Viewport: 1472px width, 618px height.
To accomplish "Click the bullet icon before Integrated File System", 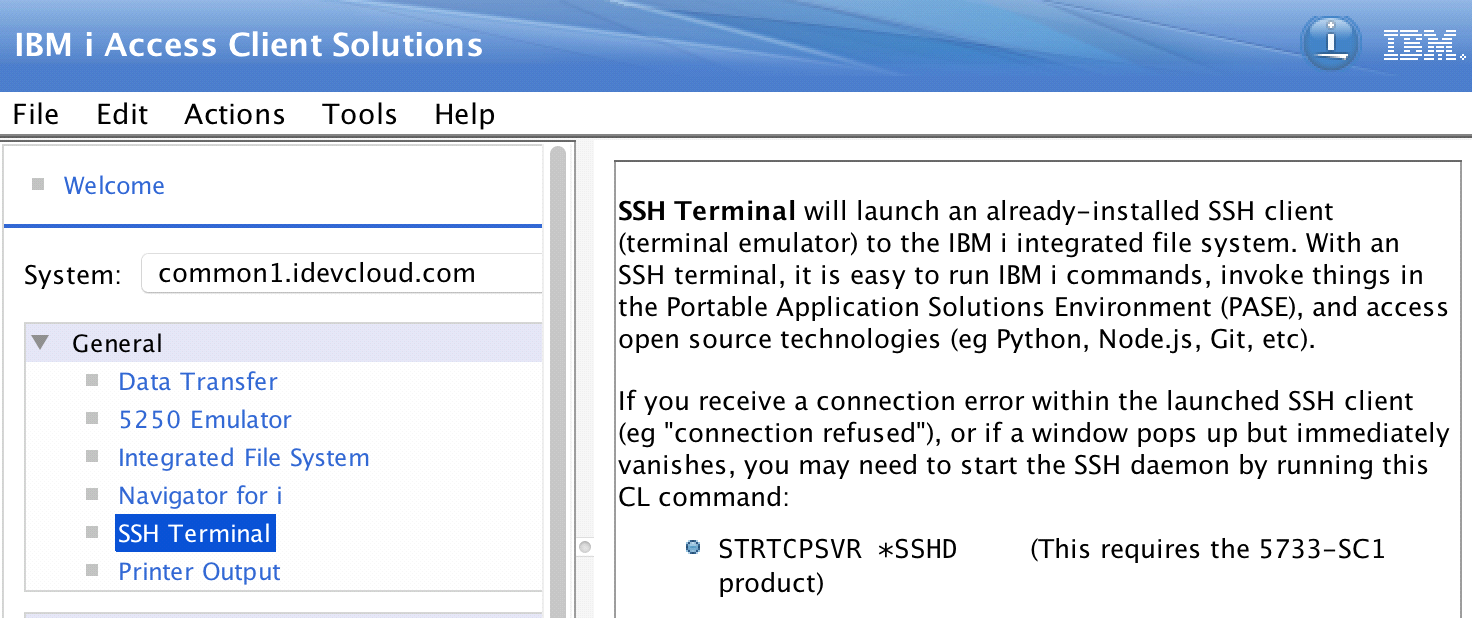I will (93, 457).
